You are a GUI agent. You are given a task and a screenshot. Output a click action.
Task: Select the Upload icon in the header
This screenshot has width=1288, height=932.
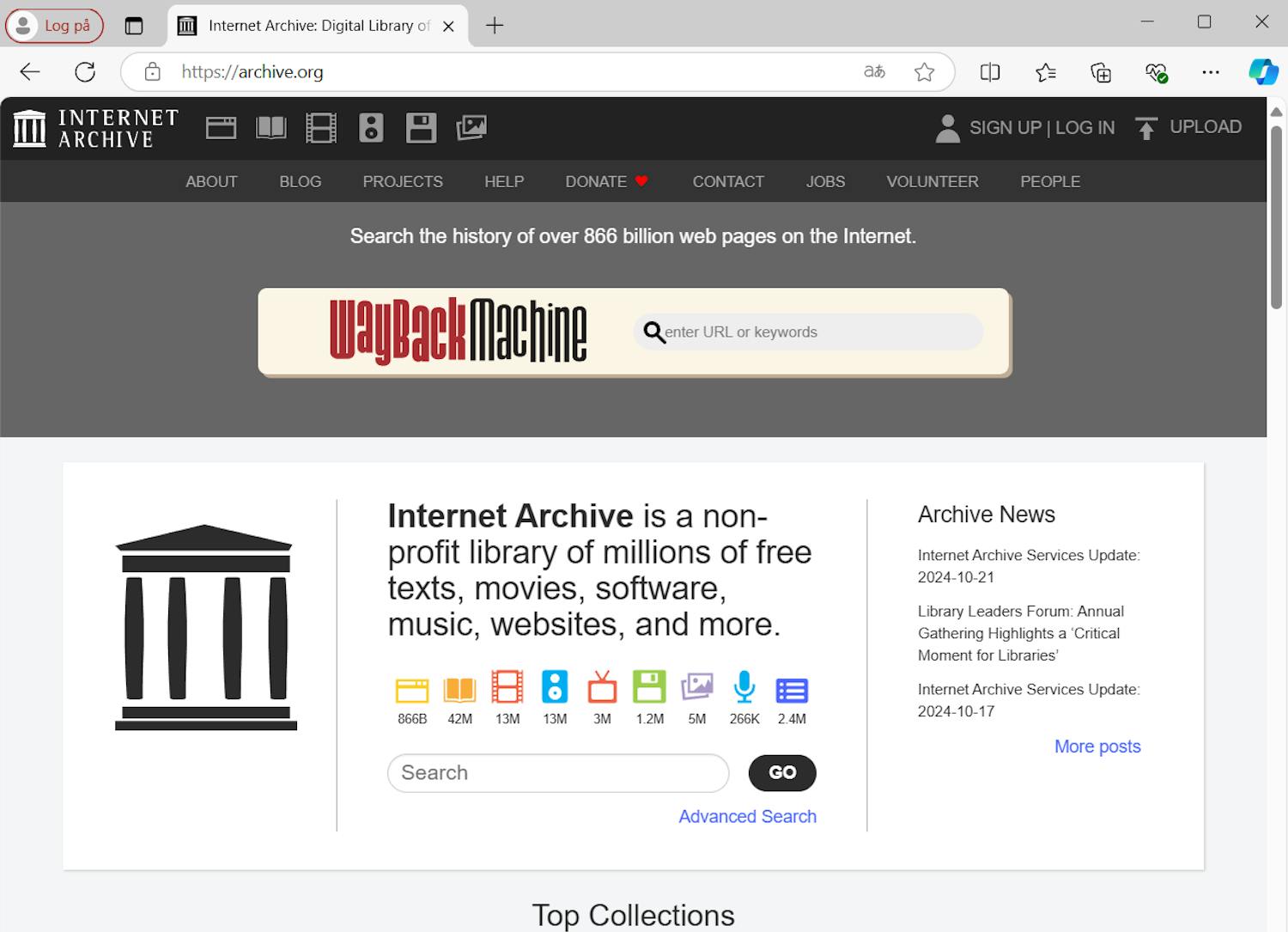pyautogui.click(x=1146, y=127)
